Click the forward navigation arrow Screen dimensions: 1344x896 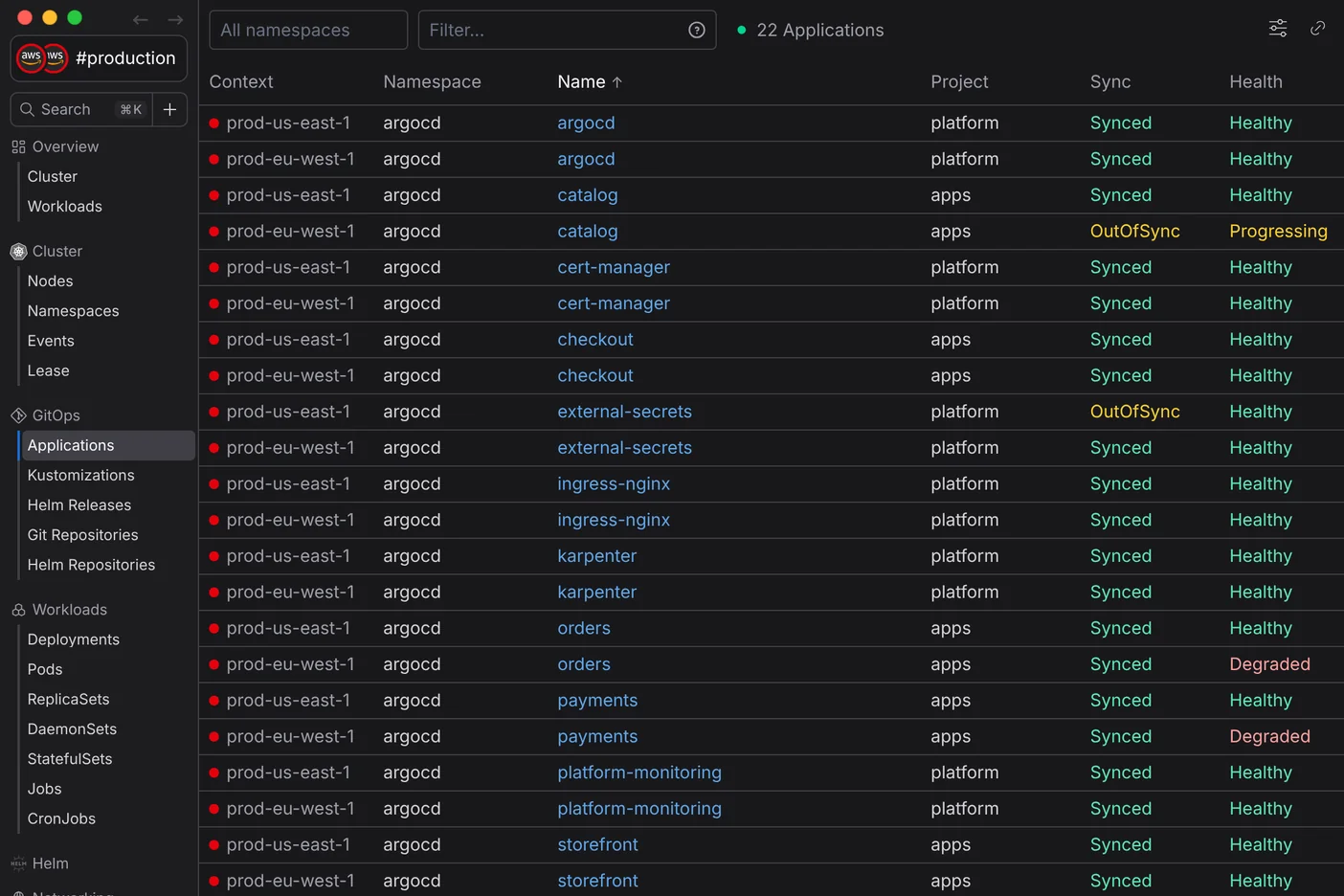click(x=175, y=19)
